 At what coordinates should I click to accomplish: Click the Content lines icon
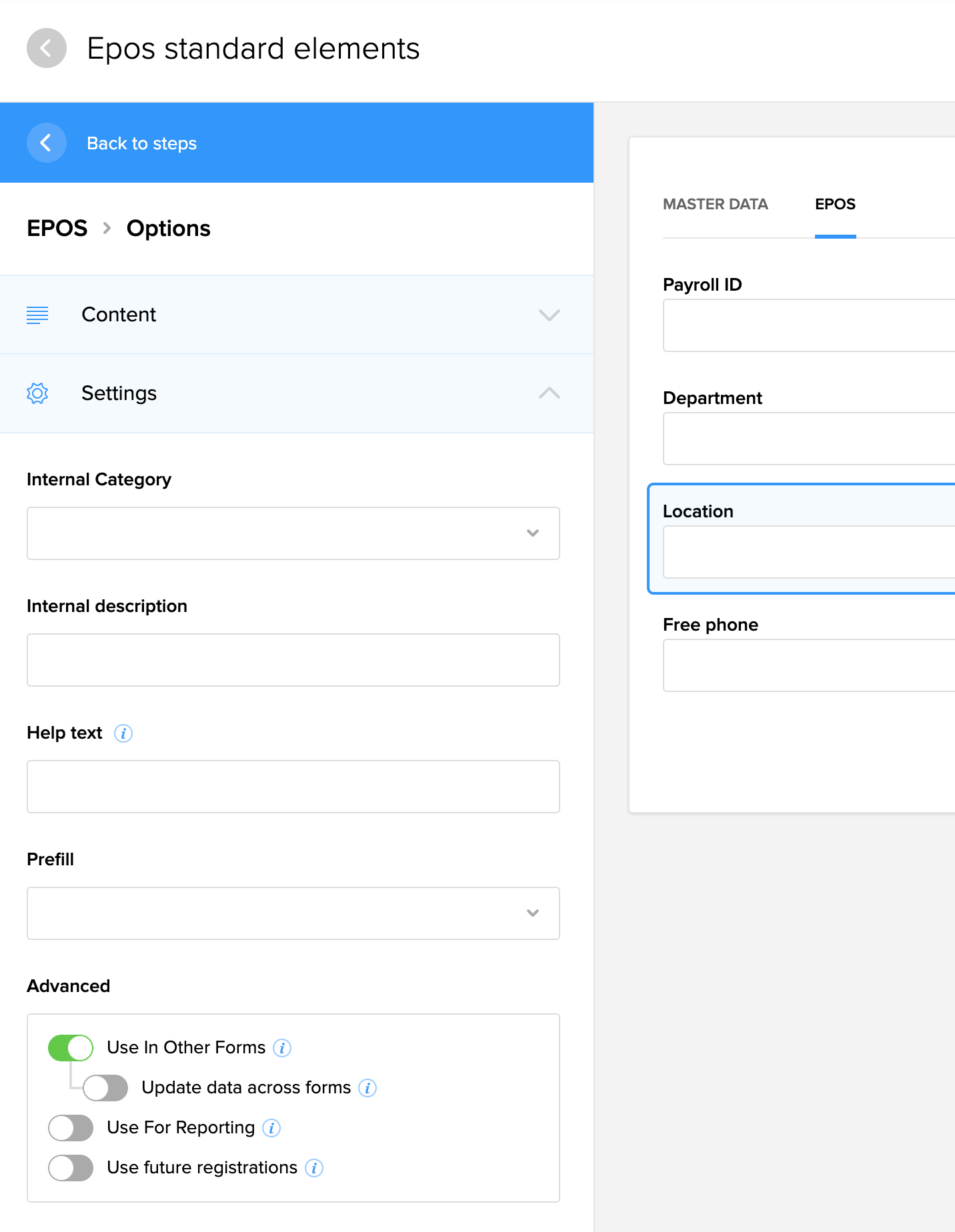point(37,315)
